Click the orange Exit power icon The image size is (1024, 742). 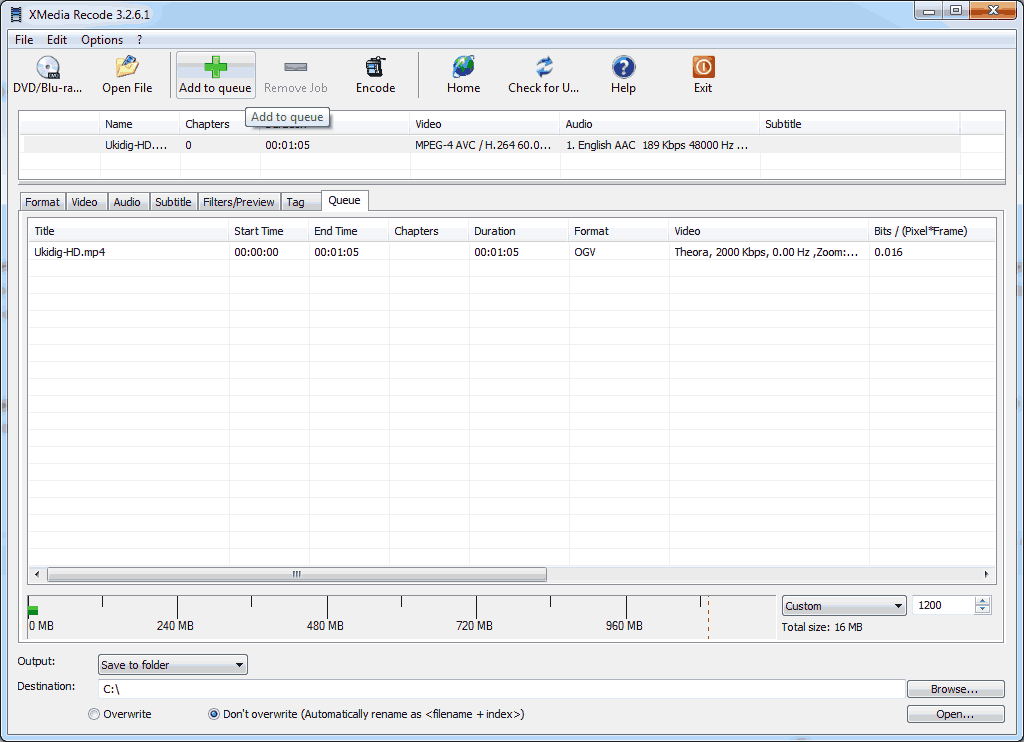(x=703, y=67)
